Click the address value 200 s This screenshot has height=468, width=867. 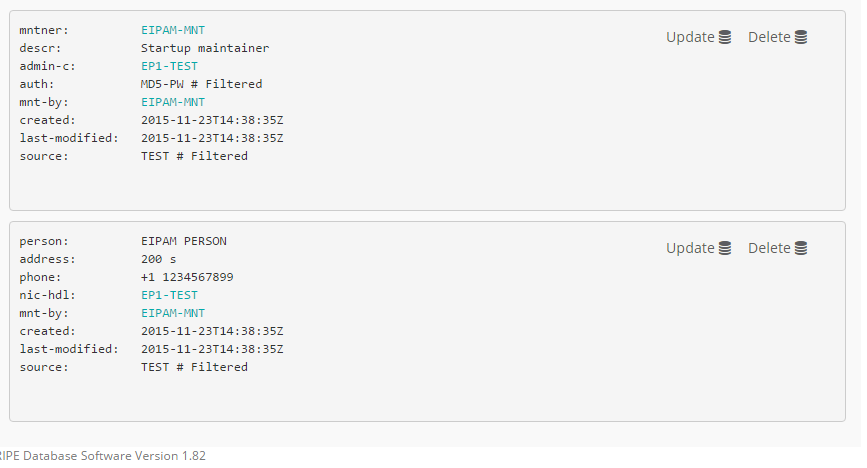(158, 259)
